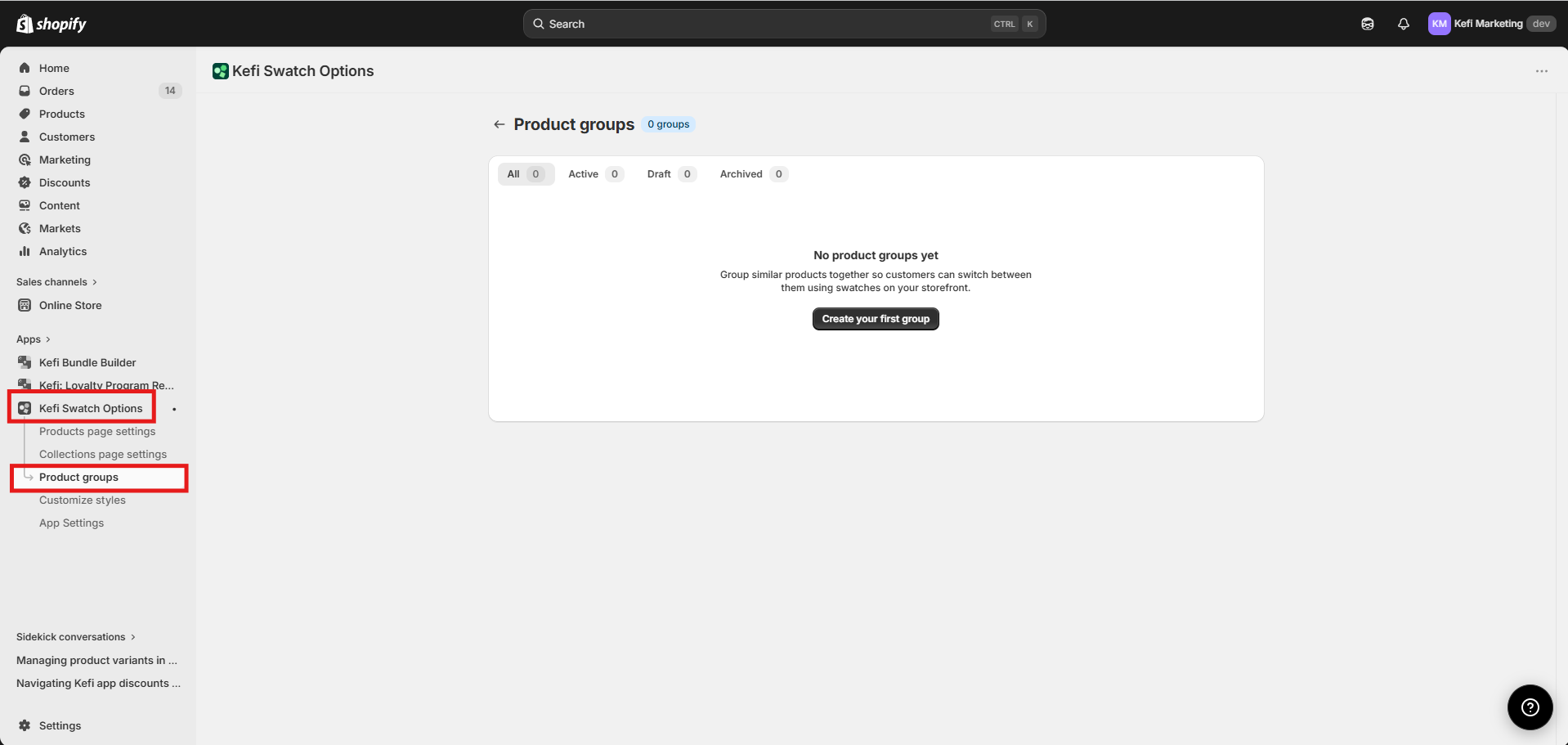The height and width of the screenshot is (745, 1568).
Task: Click the search magnifier icon
Action: (539, 24)
